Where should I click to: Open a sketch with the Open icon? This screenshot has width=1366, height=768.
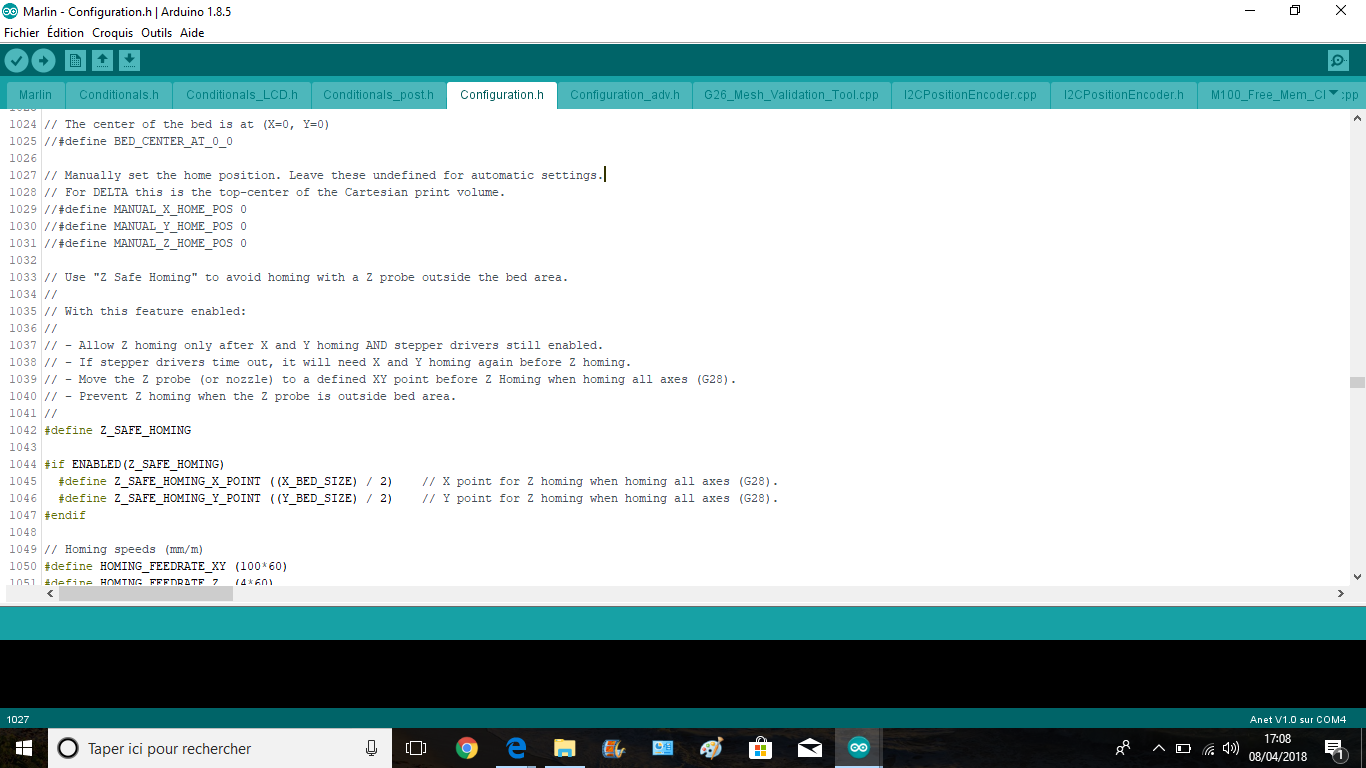(x=102, y=61)
